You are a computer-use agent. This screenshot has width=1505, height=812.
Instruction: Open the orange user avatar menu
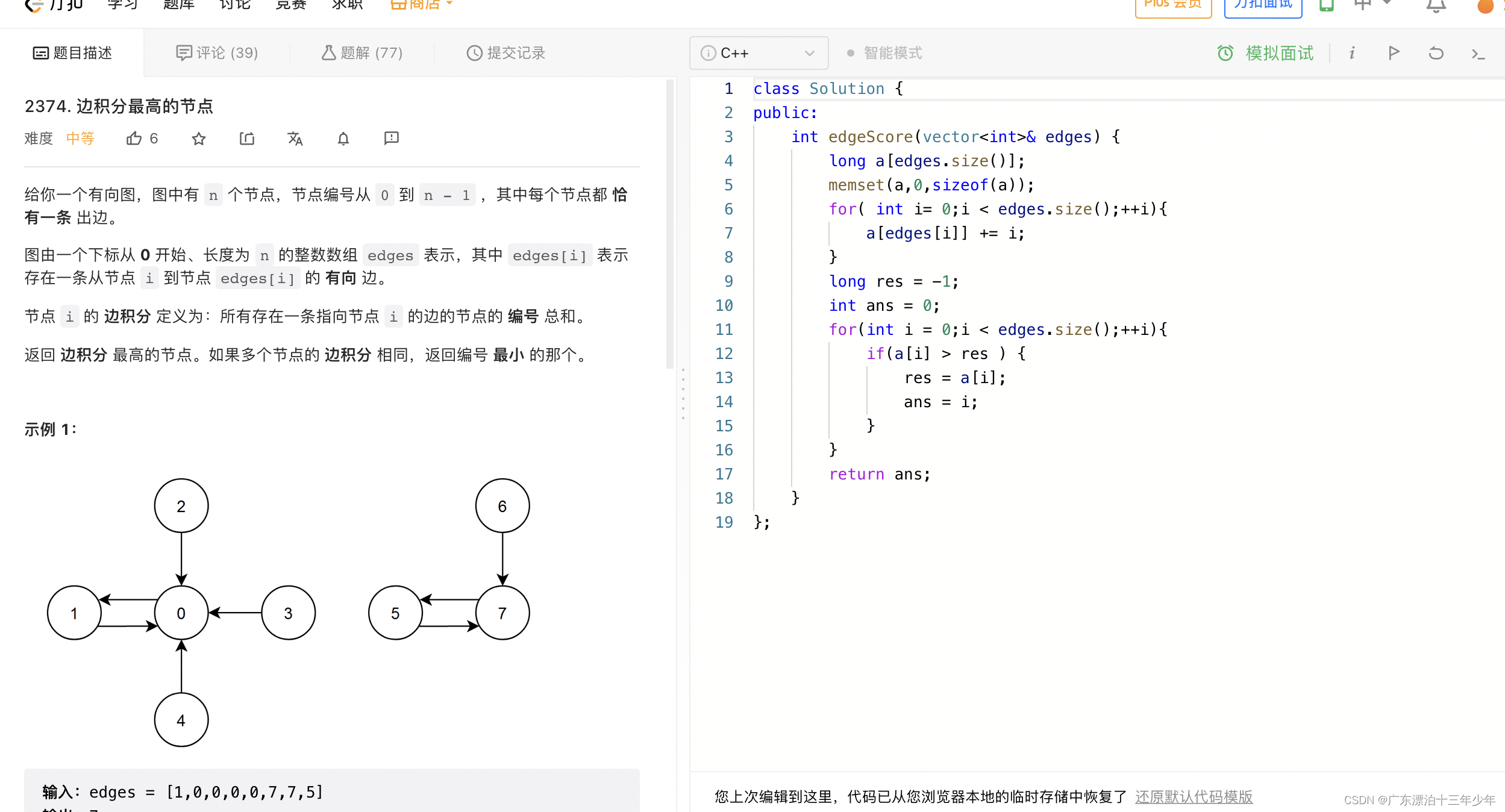click(1485, 6)
